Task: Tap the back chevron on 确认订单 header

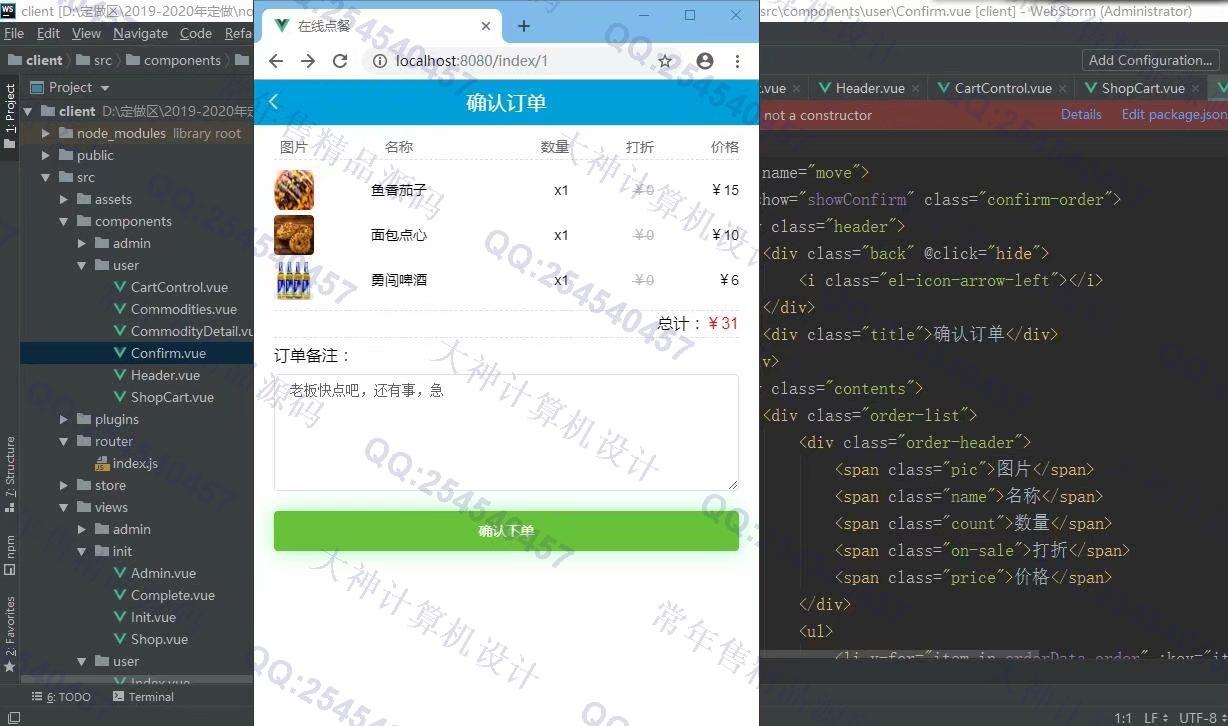Action: pos(274,102)
